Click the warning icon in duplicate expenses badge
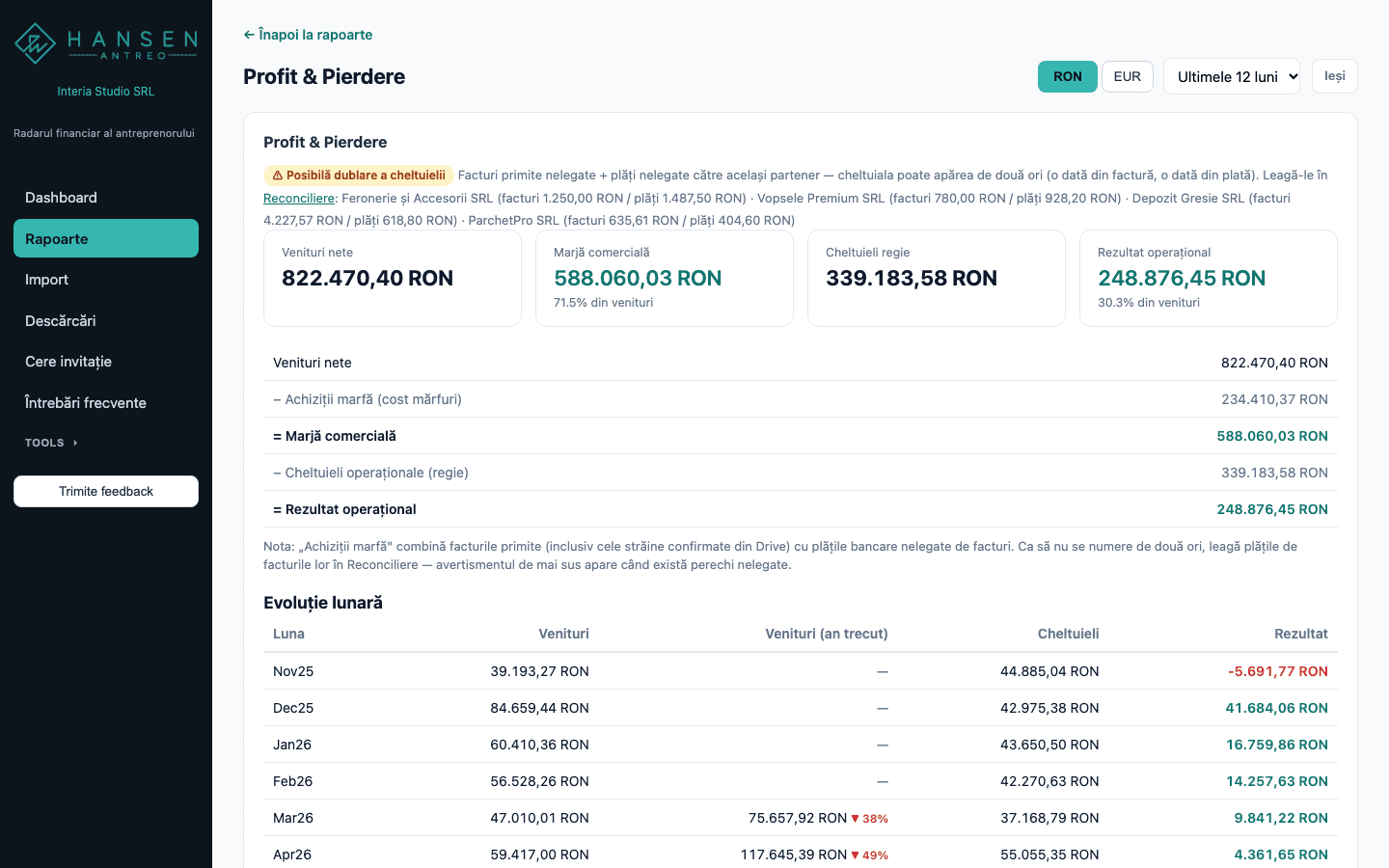This screenshot has height=868, width=1389. click(277, 176)
